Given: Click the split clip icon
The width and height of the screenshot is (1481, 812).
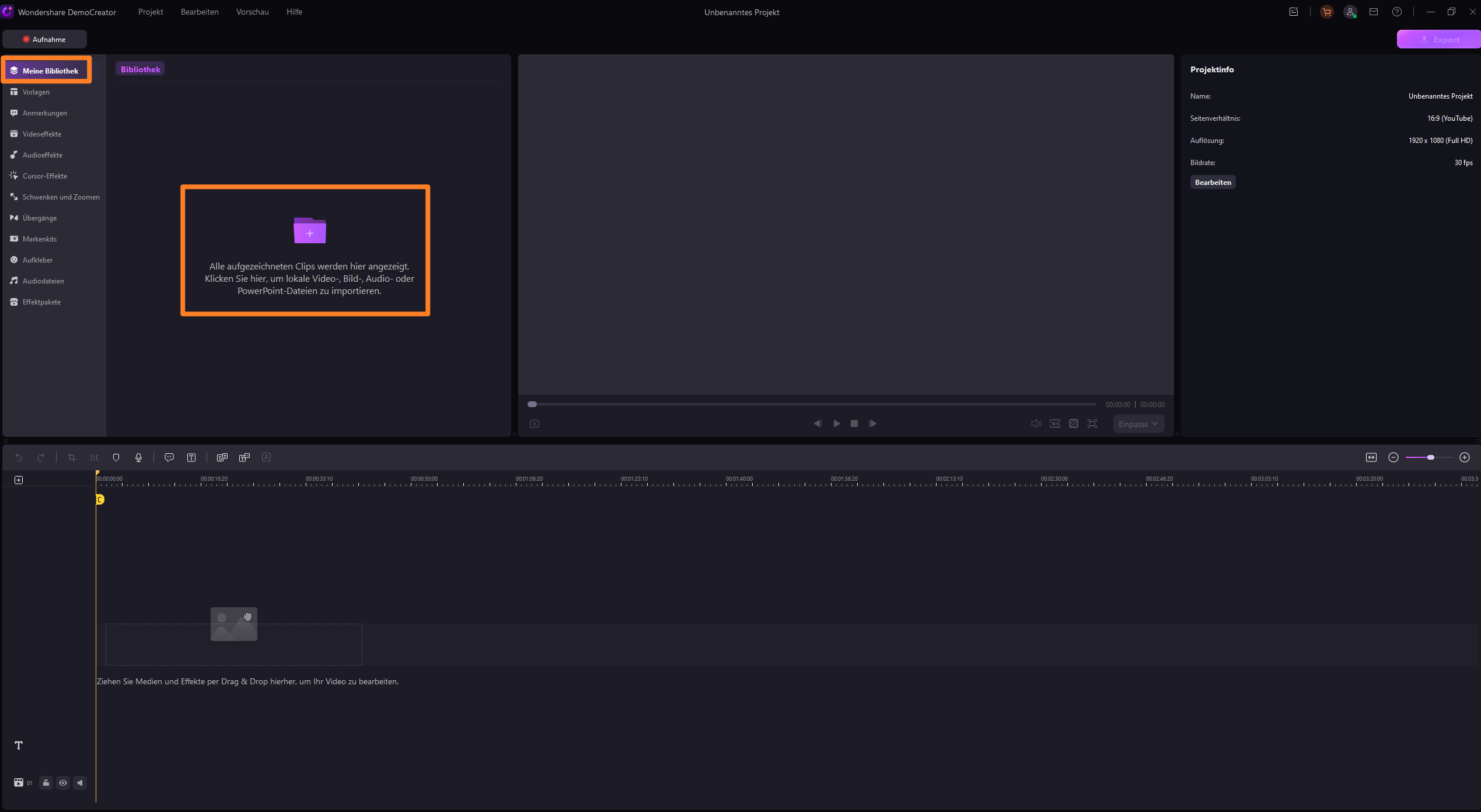Looking at the screenshot, I should pyautogui.click(x=94, y=457).
